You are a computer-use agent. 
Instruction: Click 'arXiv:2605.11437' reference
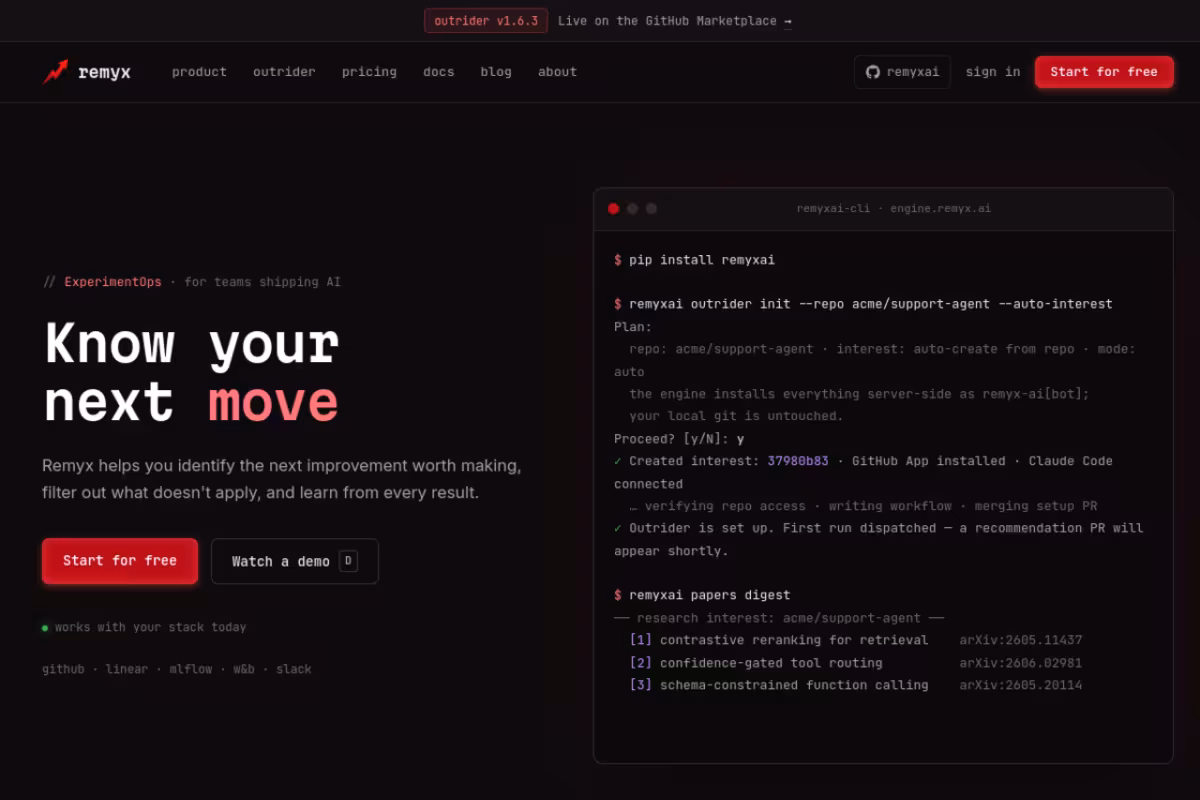click(1021, 640)
